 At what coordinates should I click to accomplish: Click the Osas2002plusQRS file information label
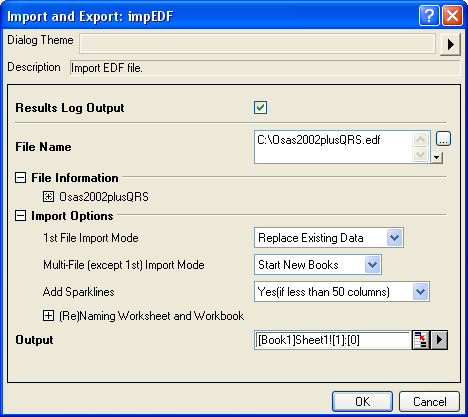click(x=104, y=197)
